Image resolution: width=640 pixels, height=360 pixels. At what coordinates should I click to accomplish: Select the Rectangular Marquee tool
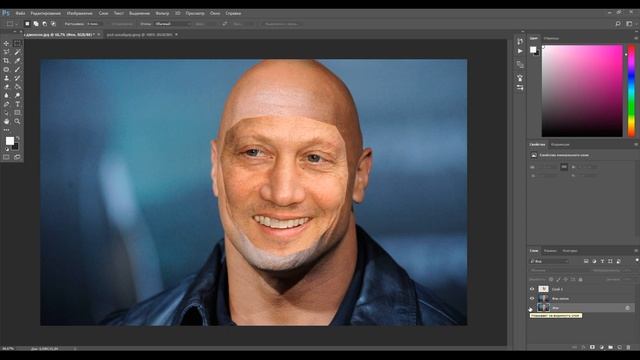(x=17, y=43)
